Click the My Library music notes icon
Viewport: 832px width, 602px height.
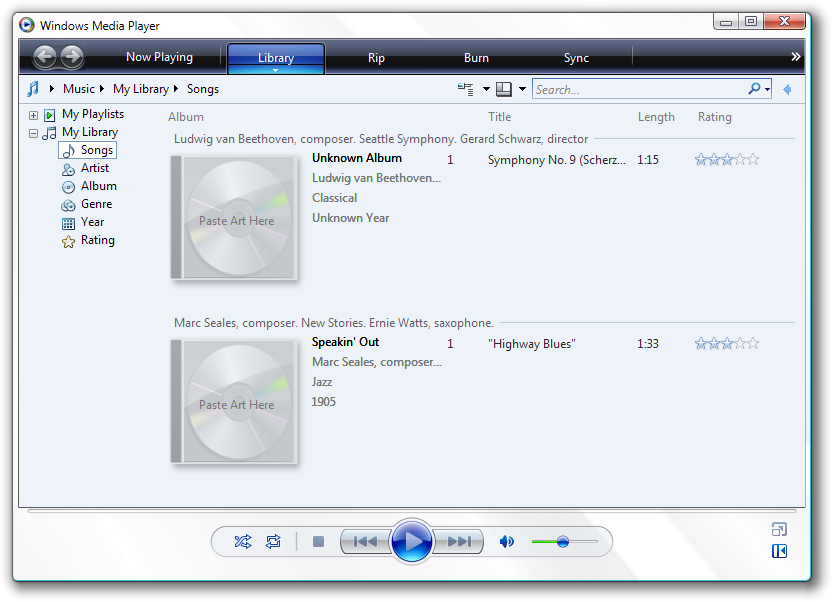tap(49, 133)
